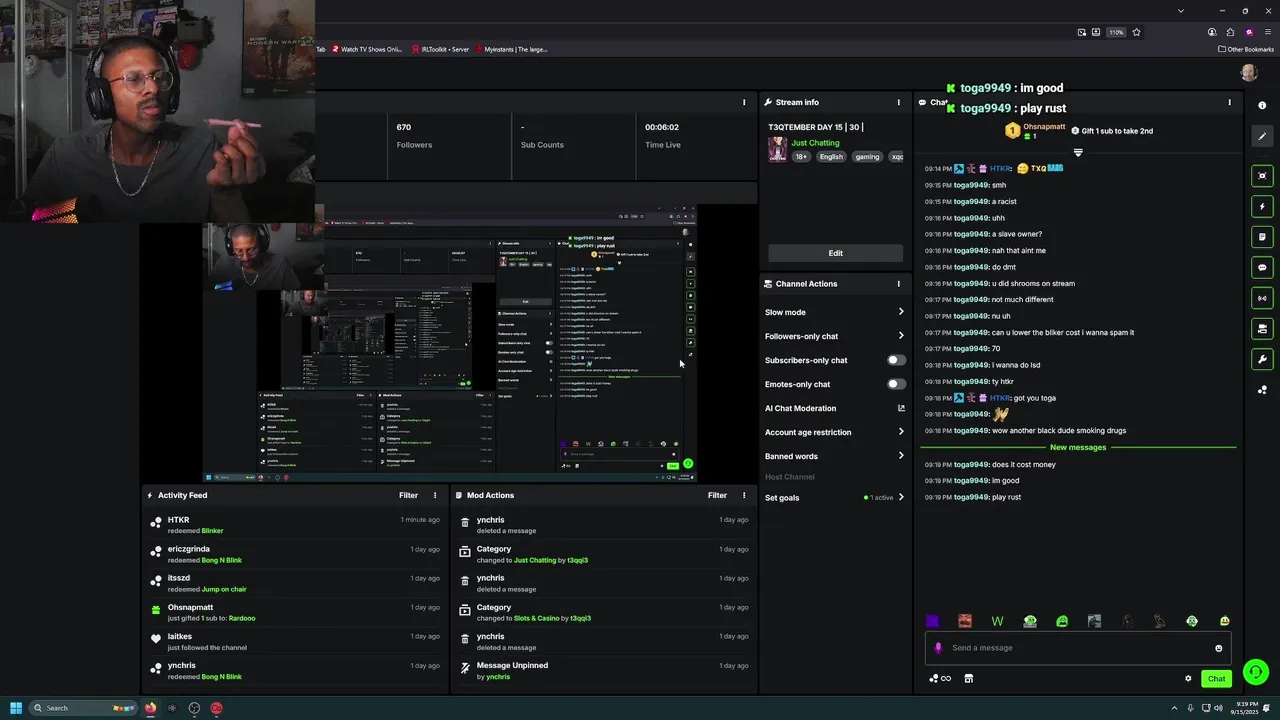Open AI Chat Moderation external link icon
Image resolution: width=1280 pixels, height=720 pixels.
coord(901,408)
